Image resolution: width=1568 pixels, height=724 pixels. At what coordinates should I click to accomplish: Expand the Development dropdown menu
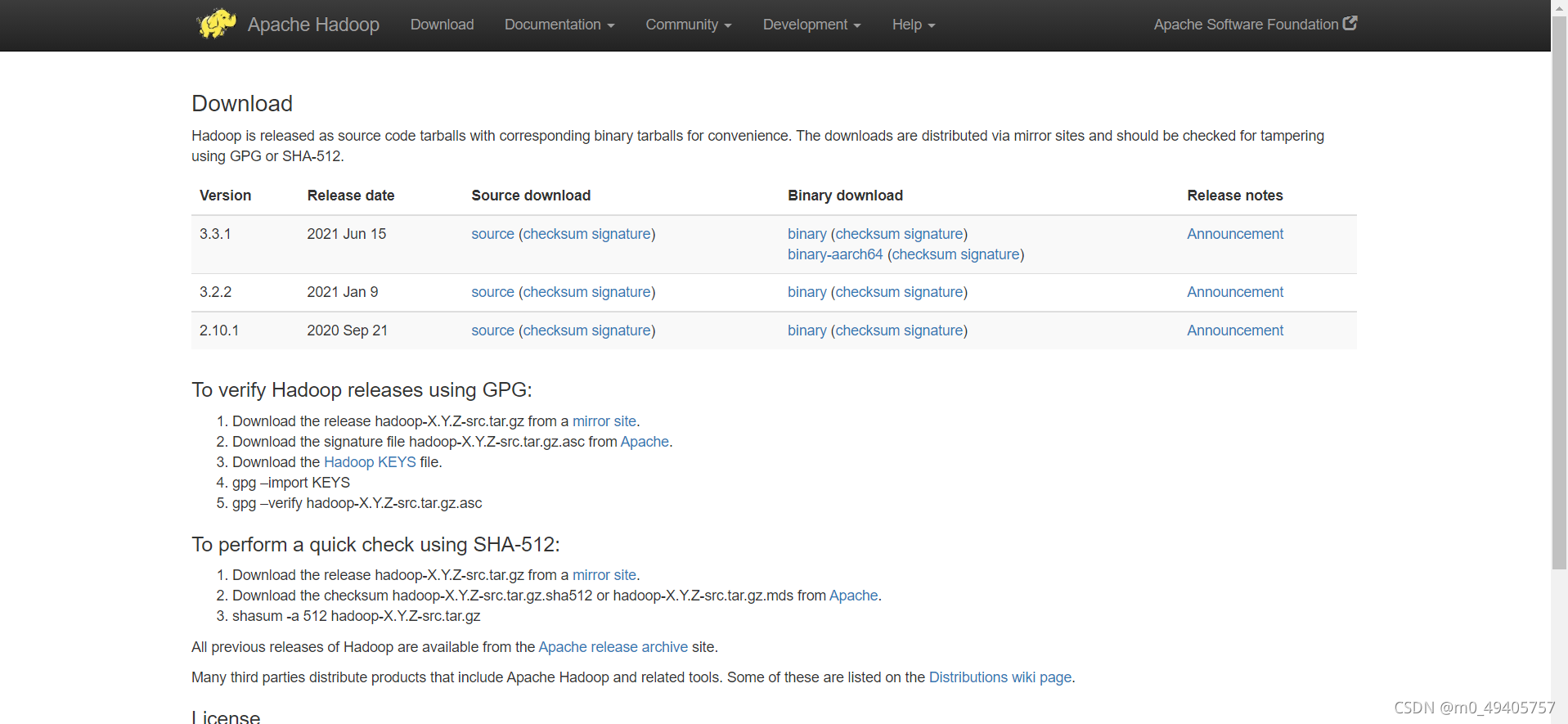(812, 25)
